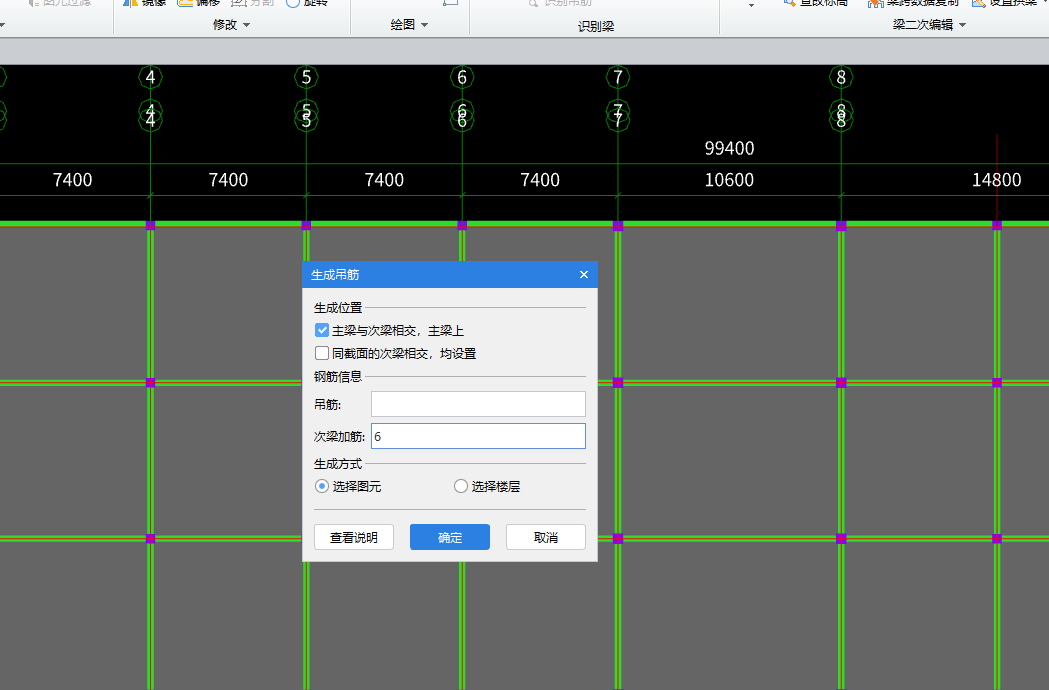The width and height of the screenshot is (1049, 690).
Task: Confirm with the 确定 button
Action: pos(450,537)
